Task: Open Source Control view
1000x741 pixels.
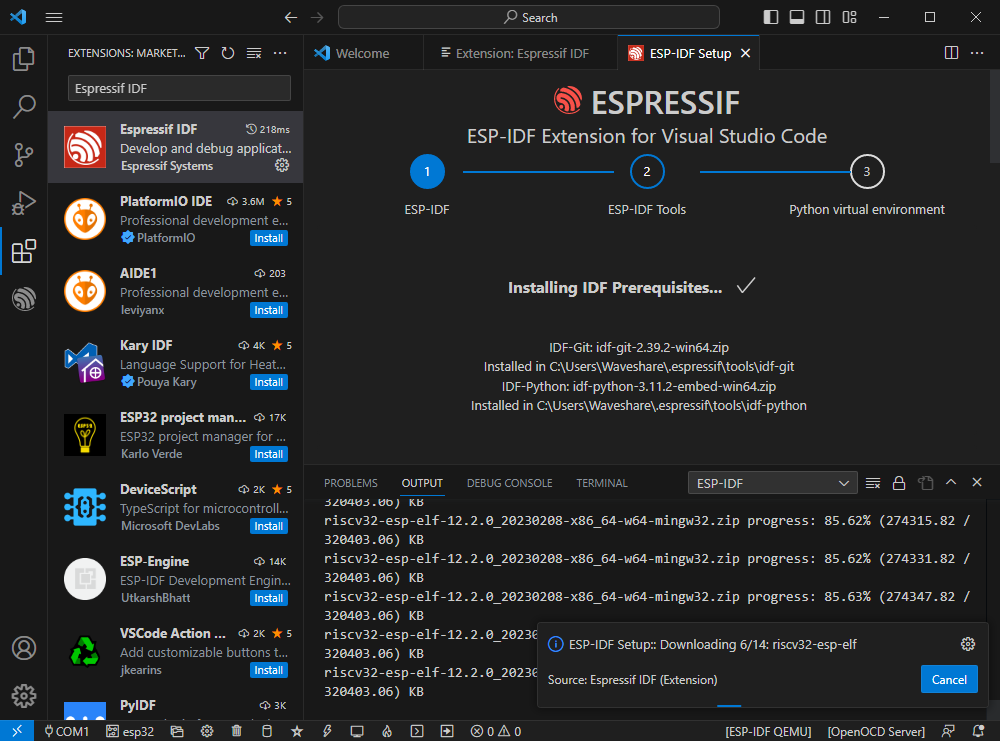Action: tap(24, 154)
